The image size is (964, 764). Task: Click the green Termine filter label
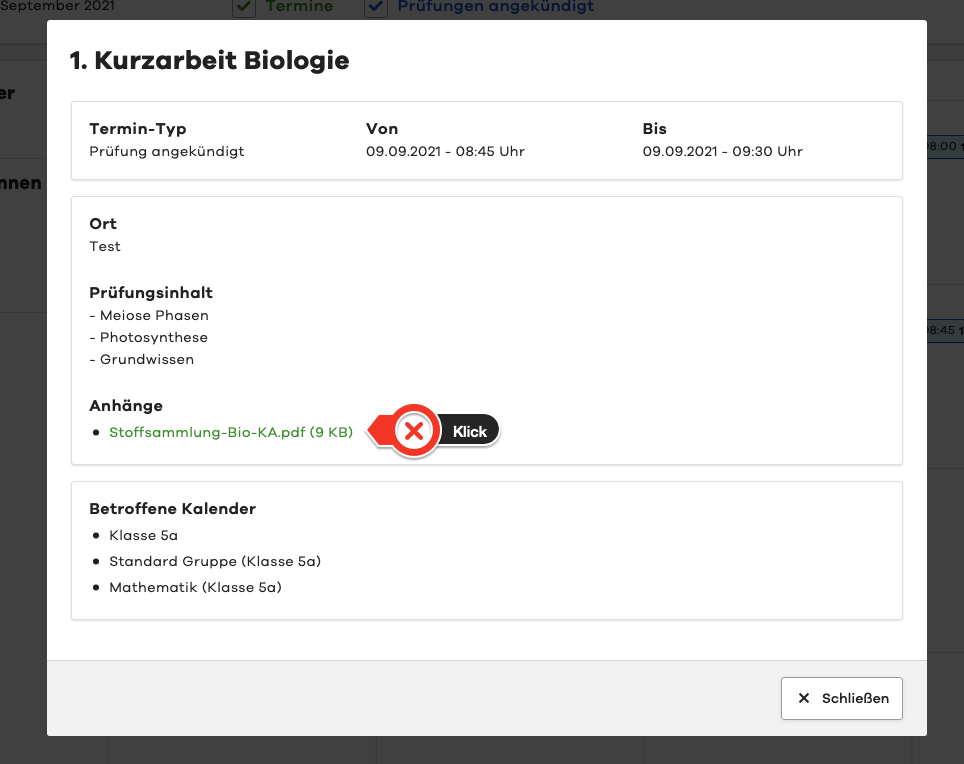[299, 7]
